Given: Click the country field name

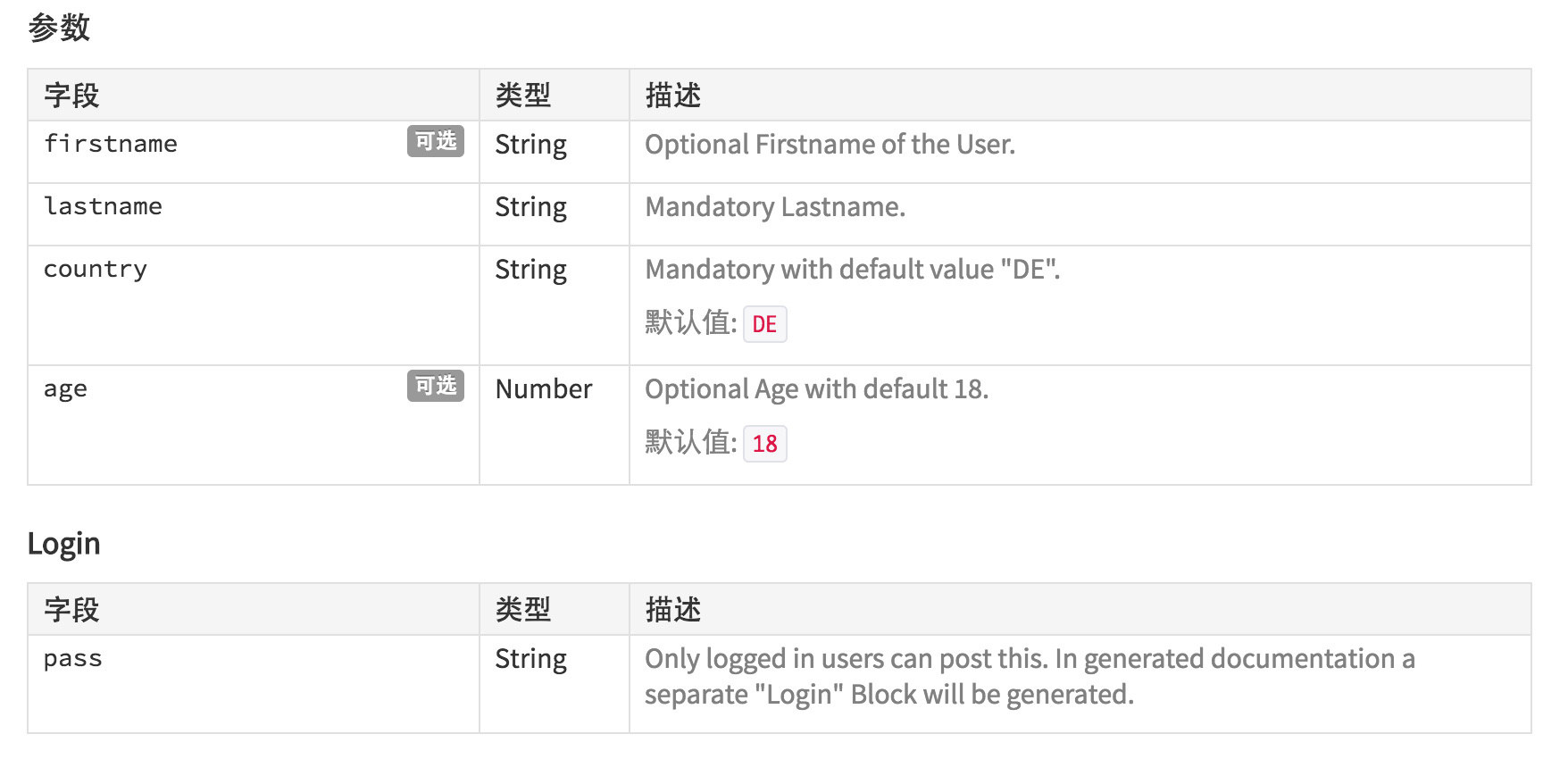Looking at the screenshot, I should click(96, 269).
